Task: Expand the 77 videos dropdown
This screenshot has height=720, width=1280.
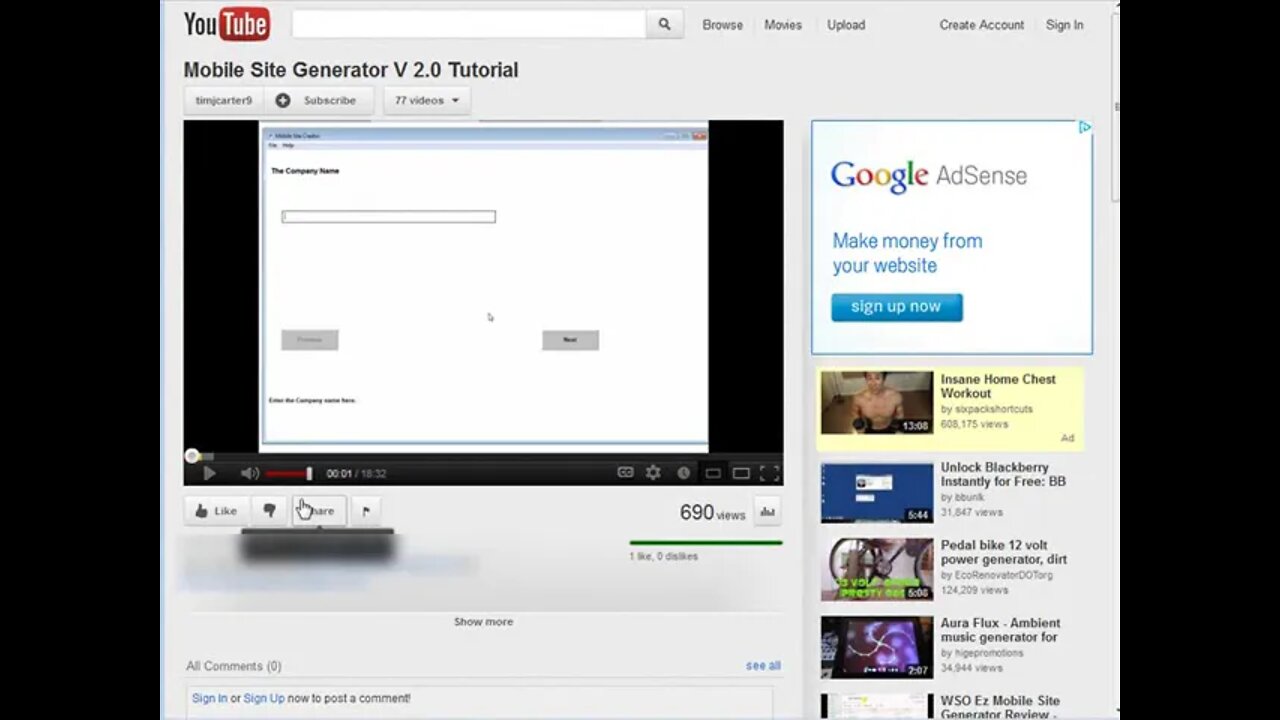Action: point(427,100)
